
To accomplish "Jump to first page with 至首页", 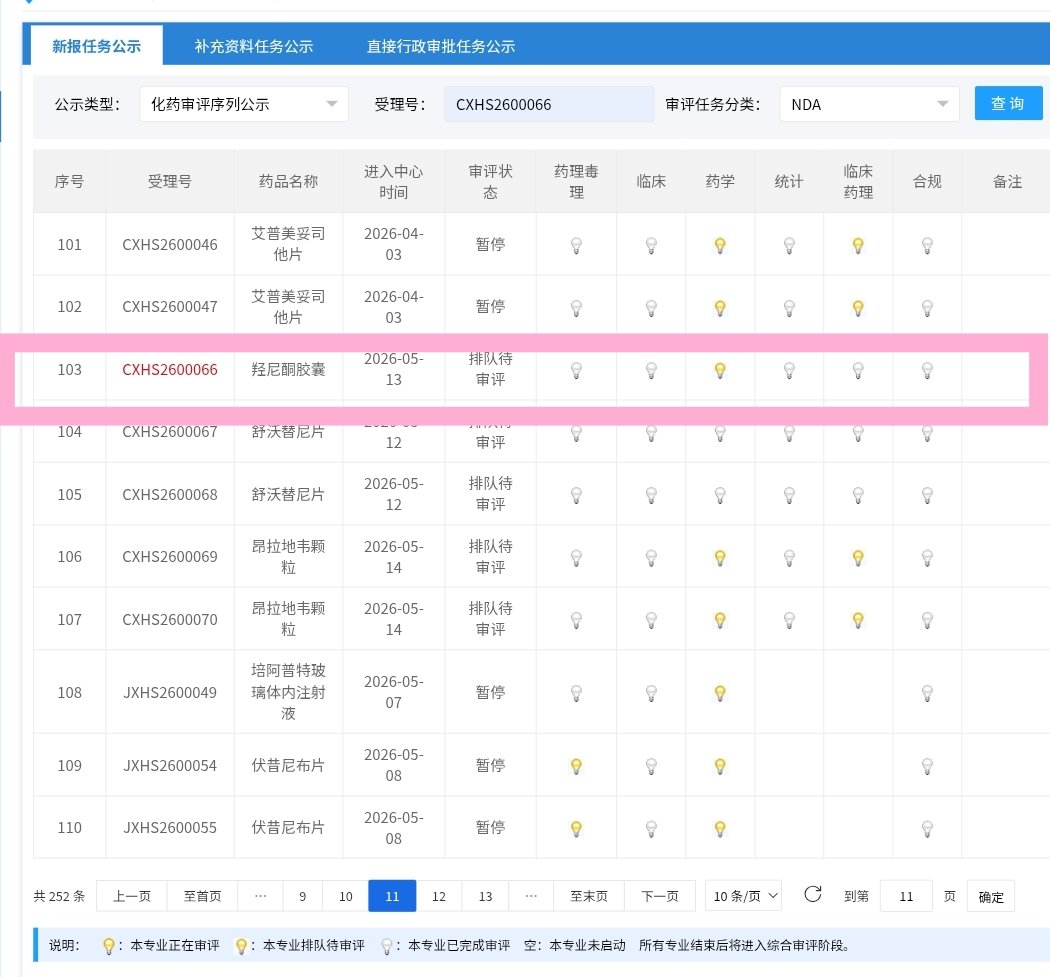I will coord(202,896).
